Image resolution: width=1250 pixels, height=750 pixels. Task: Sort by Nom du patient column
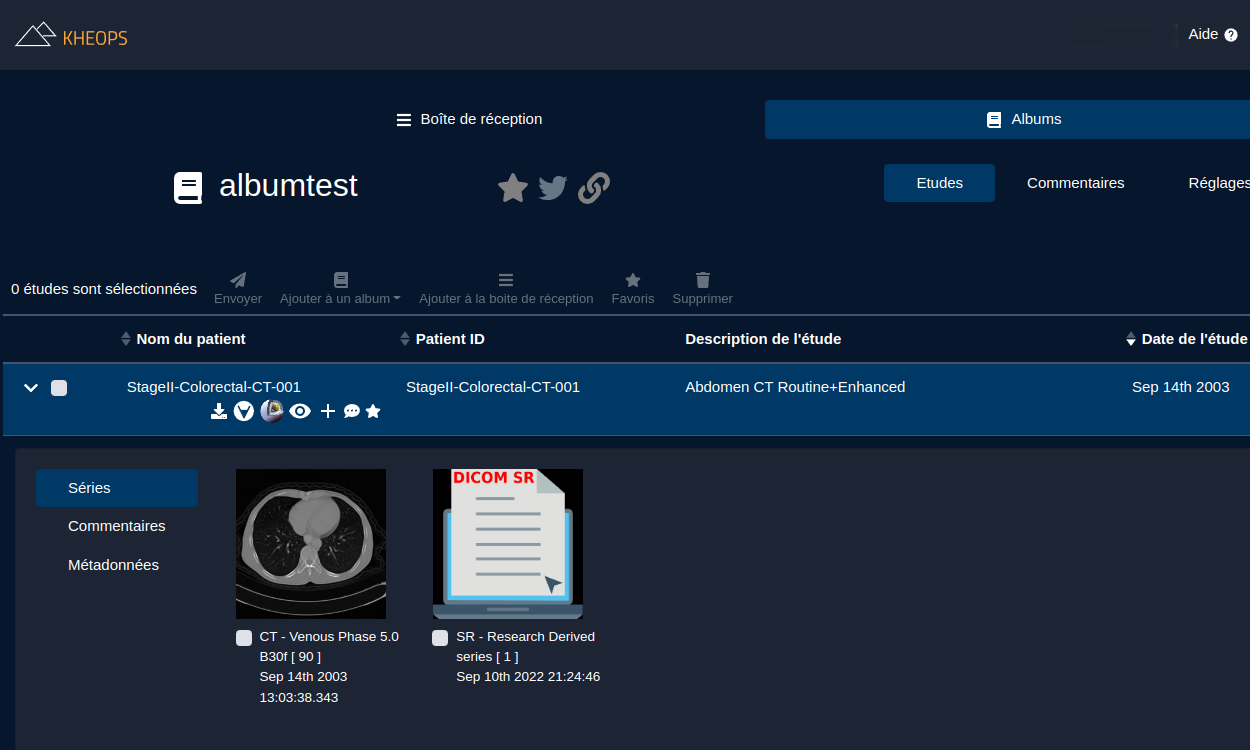tap(190, 339)
